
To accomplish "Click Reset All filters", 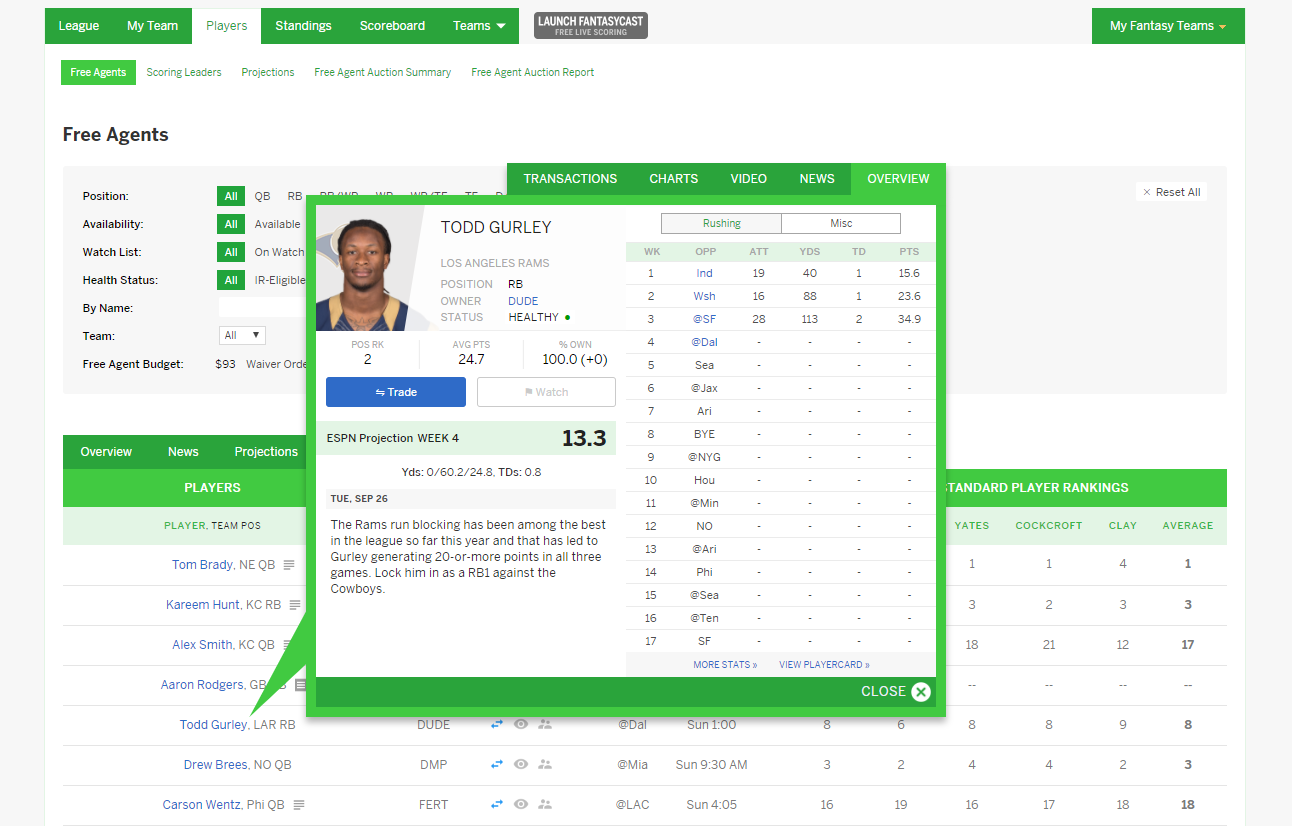I will (1172, 192).
